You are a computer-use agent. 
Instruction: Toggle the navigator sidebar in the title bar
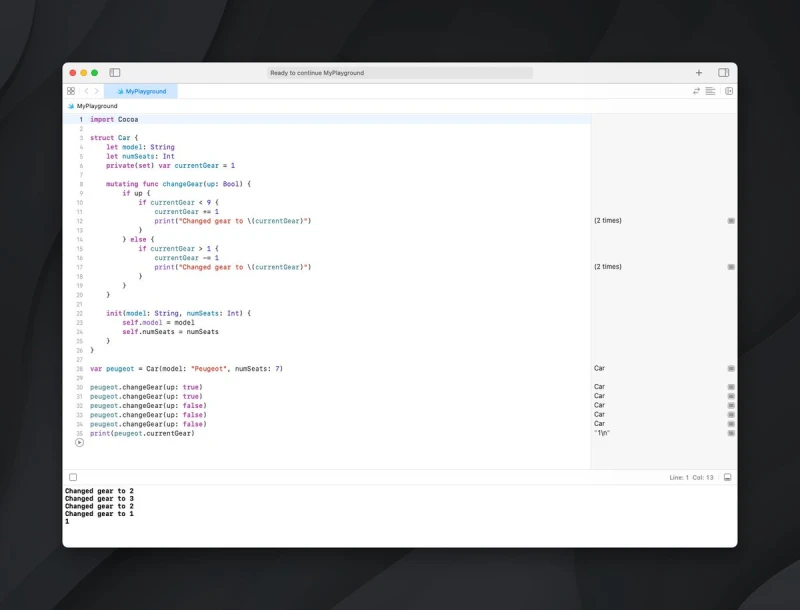pyautogui.click(x=115, y=73)
